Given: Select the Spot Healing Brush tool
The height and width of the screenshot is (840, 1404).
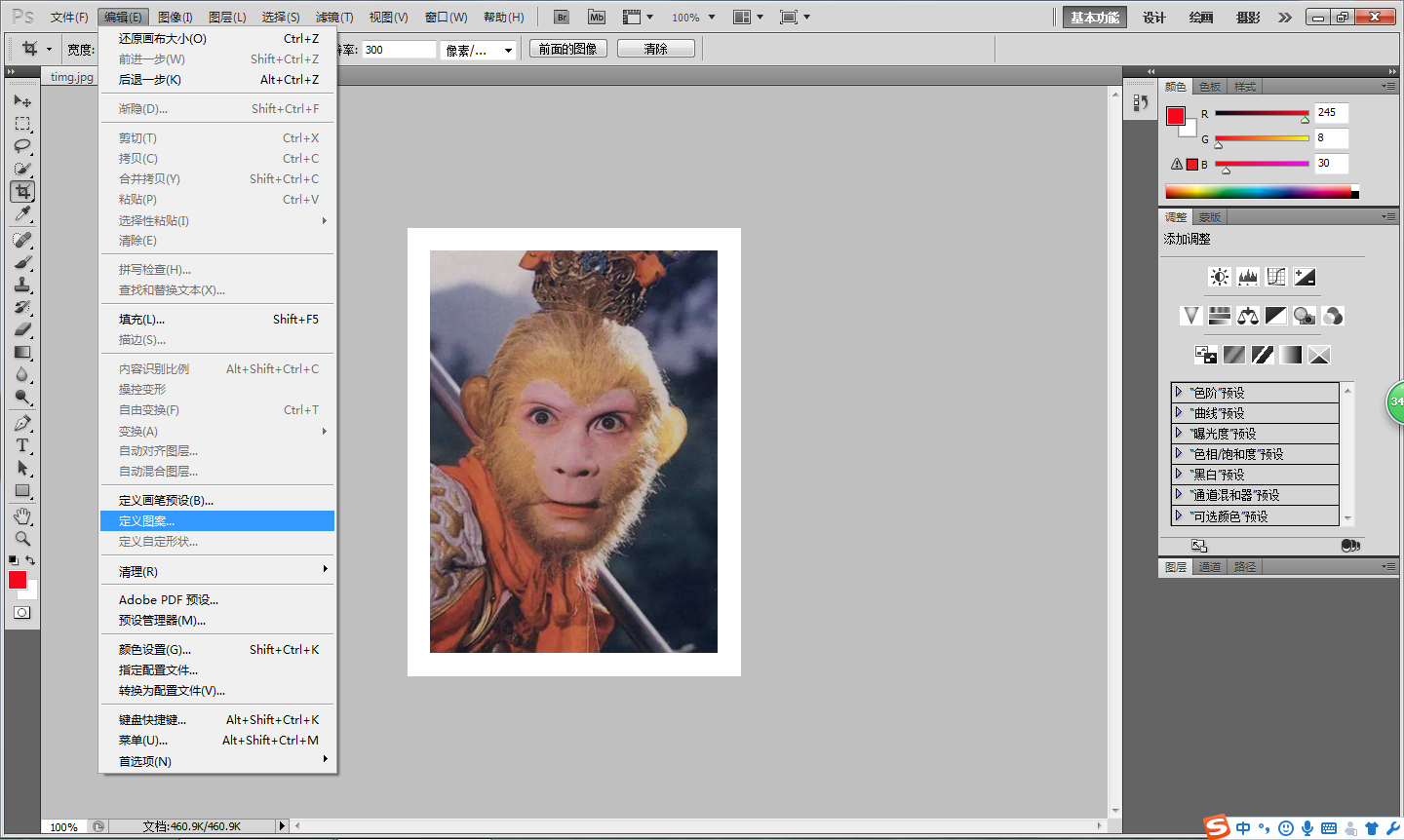Looking at the screenshot, I should tap(22, 240).
